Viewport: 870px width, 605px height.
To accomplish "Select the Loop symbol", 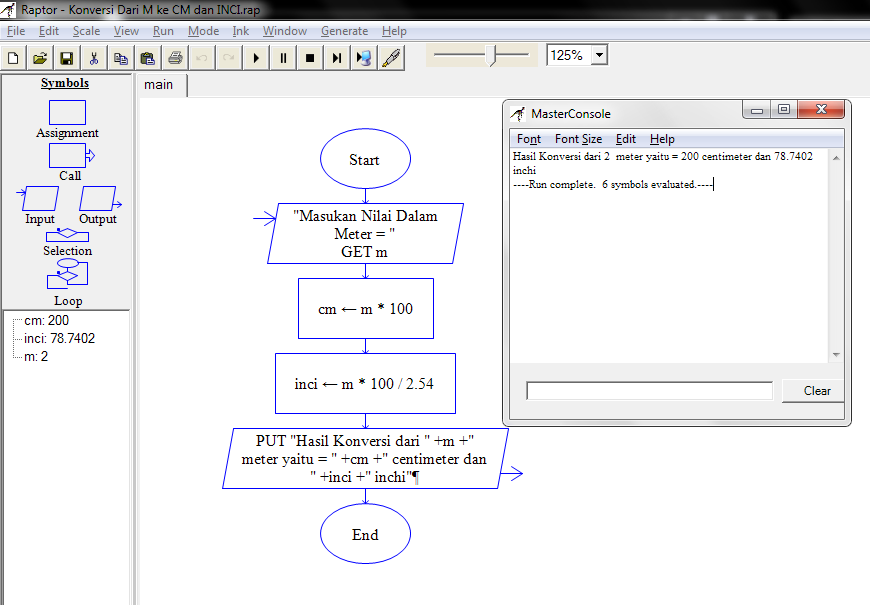I will 67,274.
